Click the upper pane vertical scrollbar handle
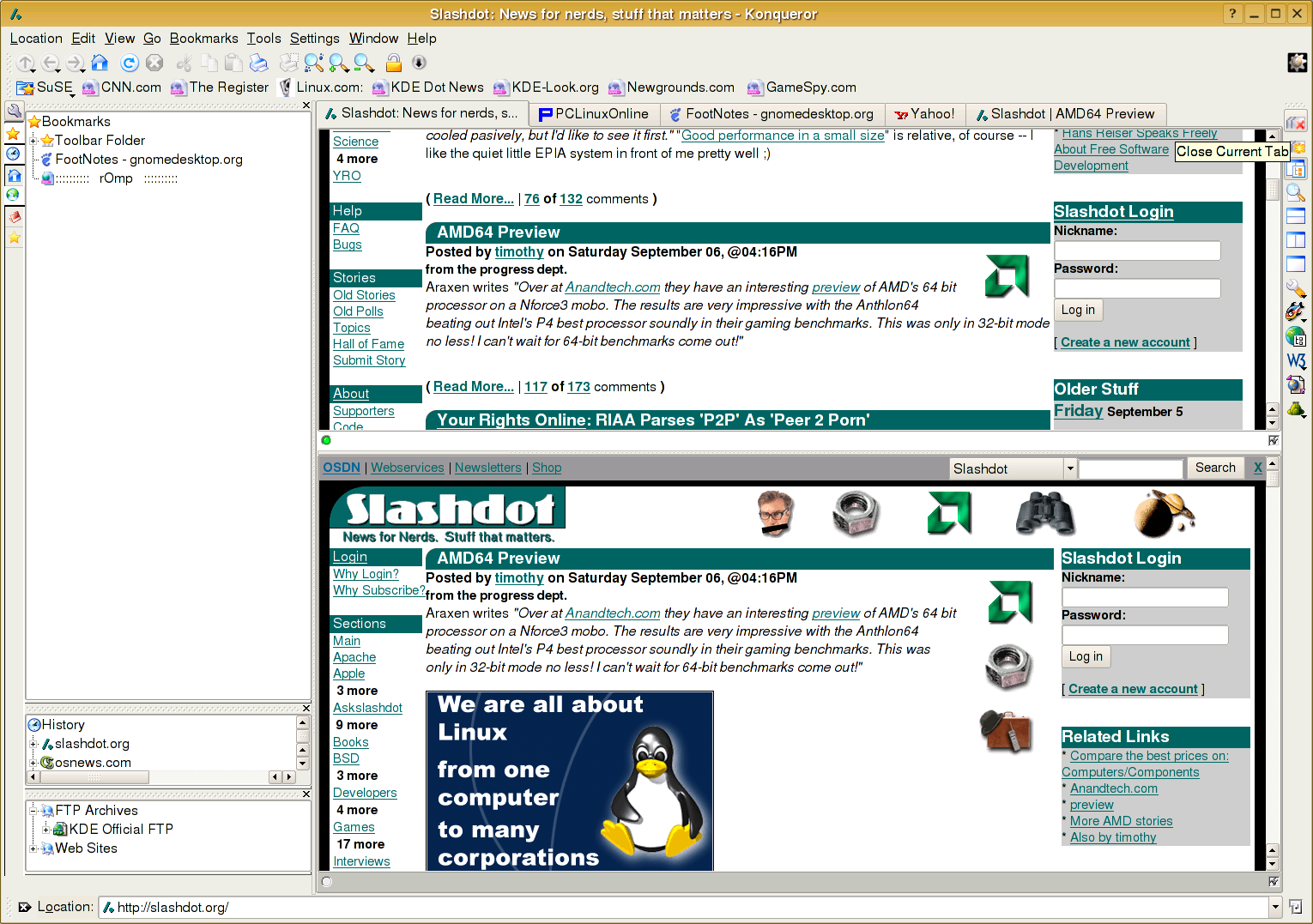The width and height of the screenshot is (1313, 924). pyautogui.click(x=1273, y=189)
